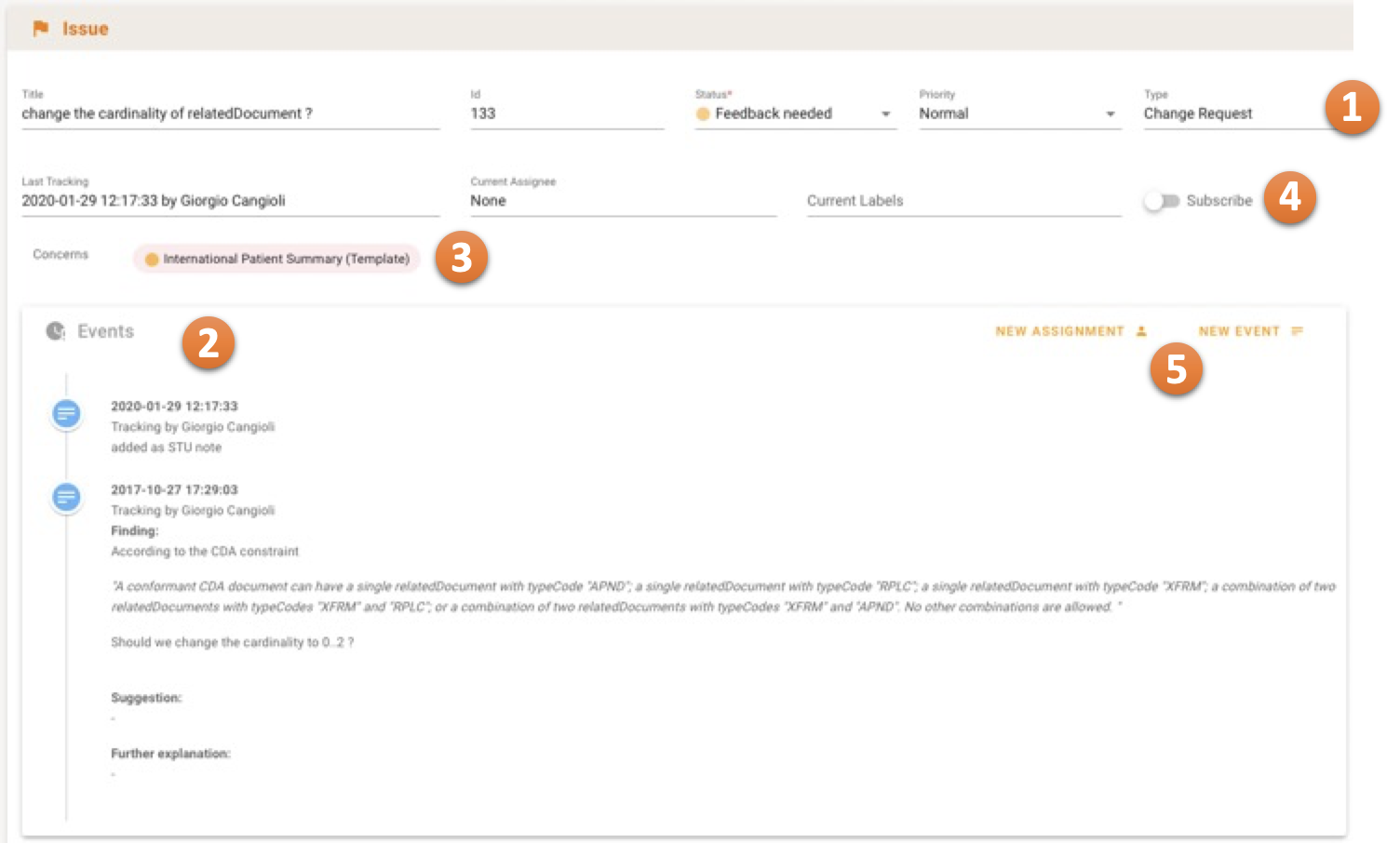Select the 2017-10-27 tracking event icon
1400x843 pixels.
(66, 497)
